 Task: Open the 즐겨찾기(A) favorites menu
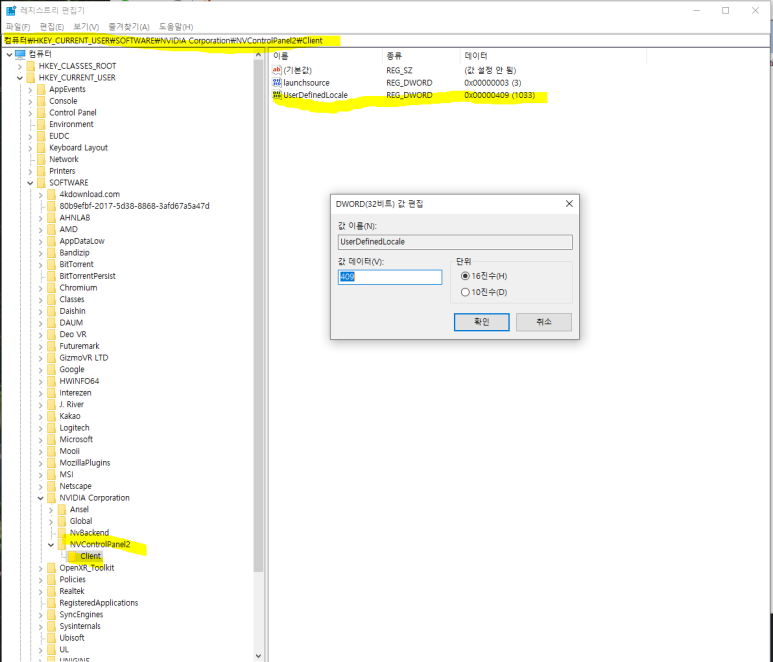[128, 26]
